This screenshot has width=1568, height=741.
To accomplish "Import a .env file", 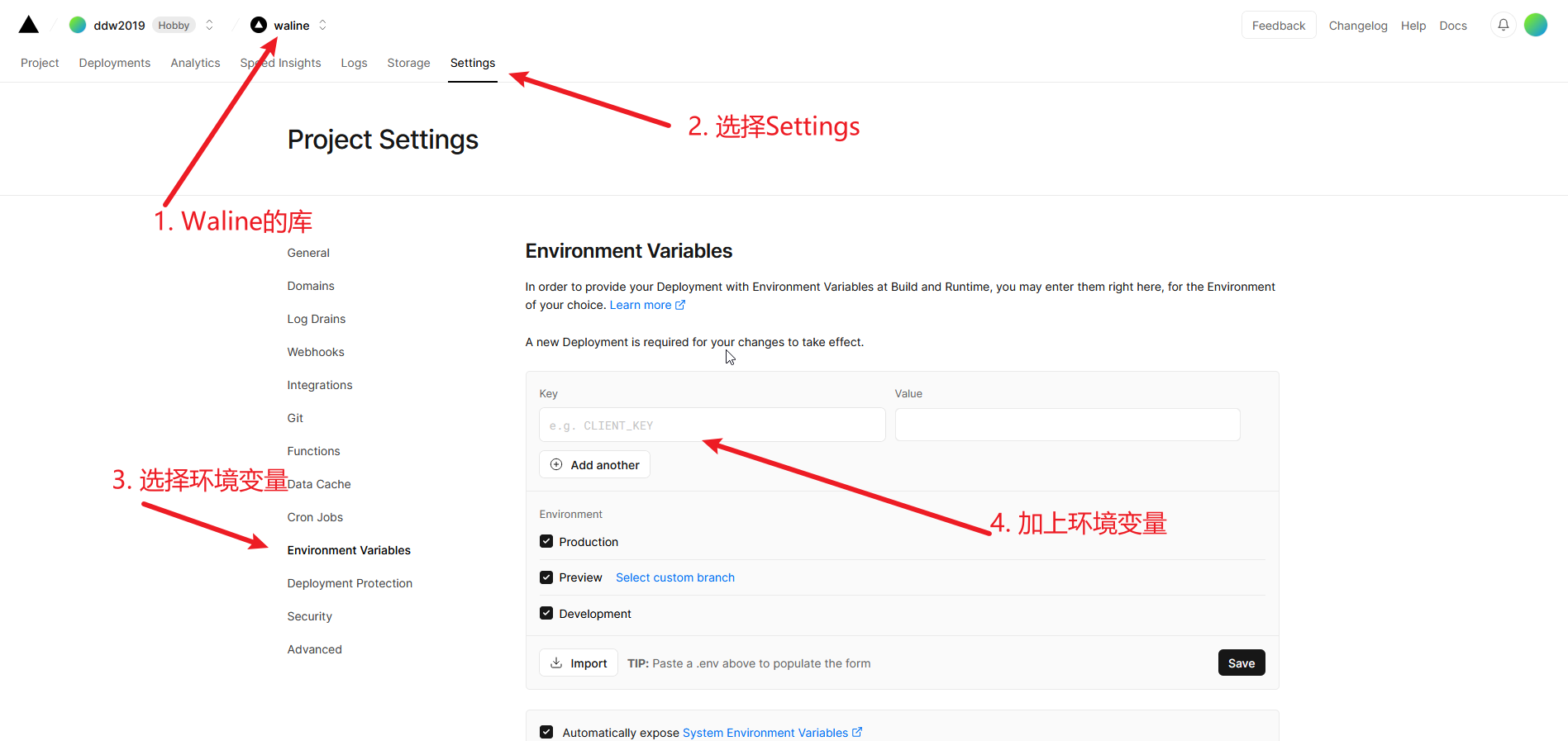I will (579, 663).
